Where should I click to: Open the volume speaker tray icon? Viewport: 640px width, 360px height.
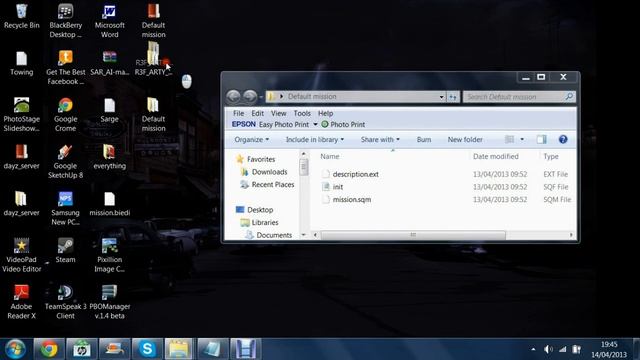coord(548,349)
